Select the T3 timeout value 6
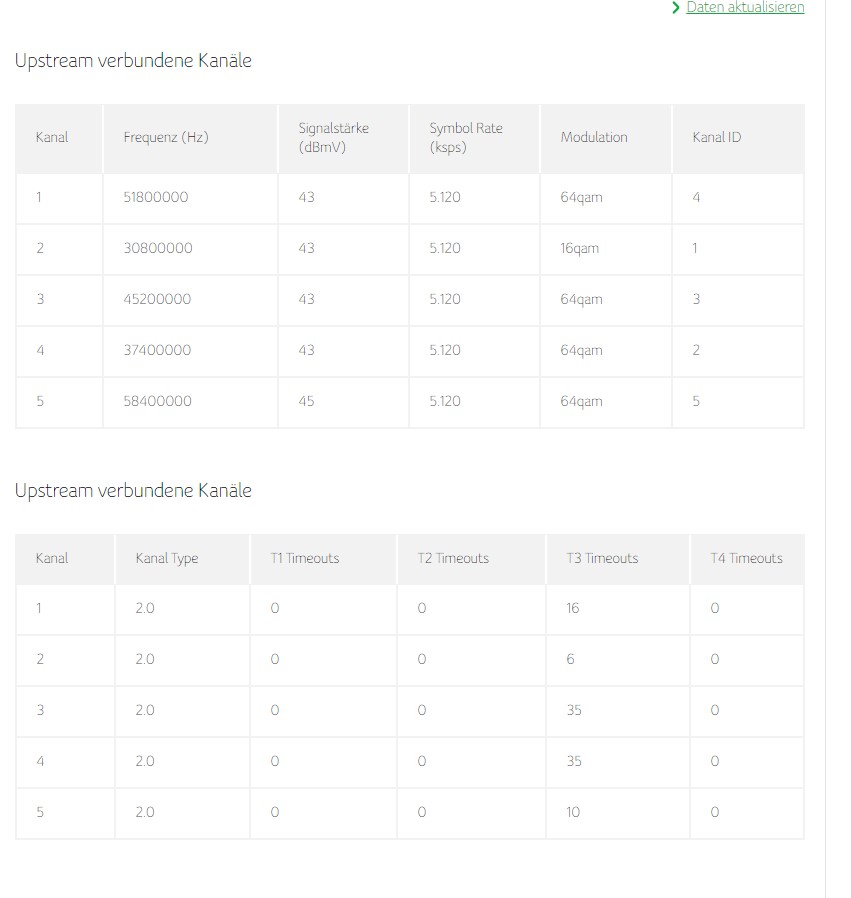This screenshot has width=851, height=898. click(x=570, y=659)
